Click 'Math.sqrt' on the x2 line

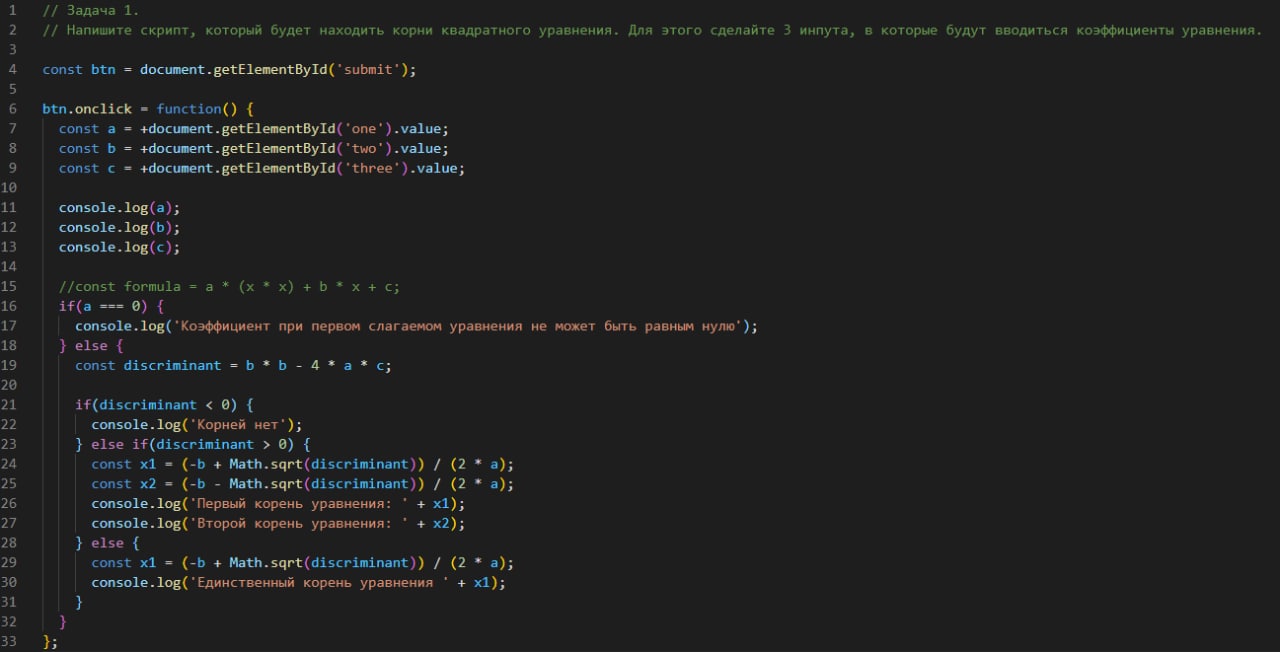pyautogui.click(x=266, y=484)
